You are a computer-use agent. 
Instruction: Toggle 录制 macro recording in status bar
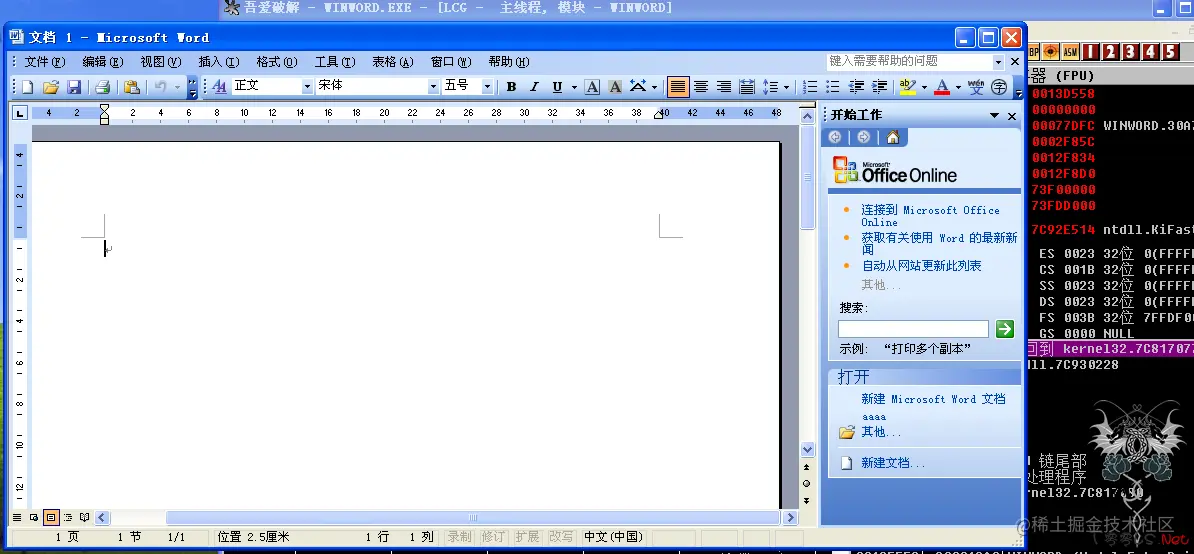459,536
